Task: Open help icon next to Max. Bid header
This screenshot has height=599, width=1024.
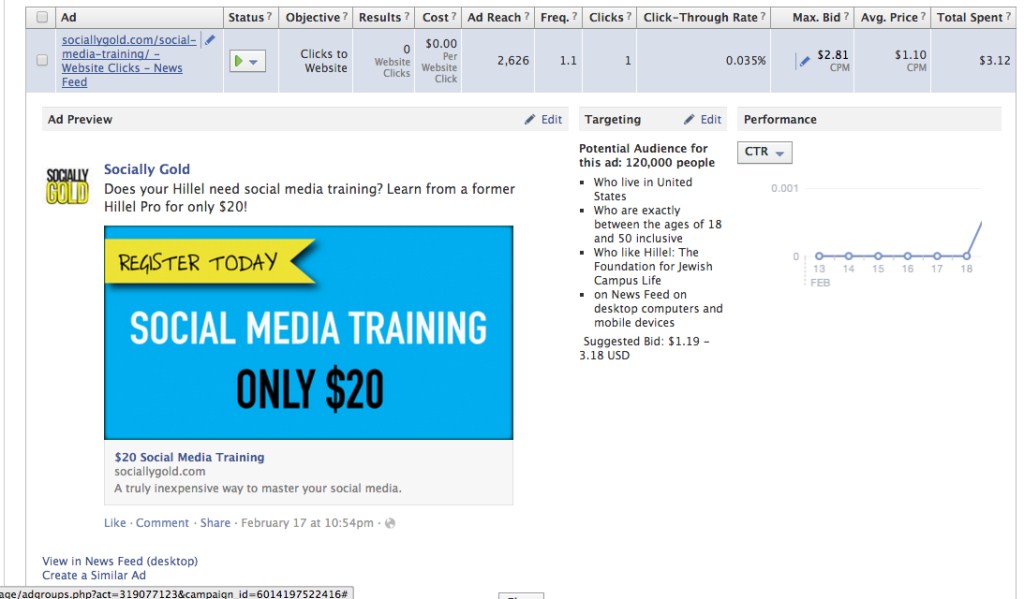Action: point(846,16)
